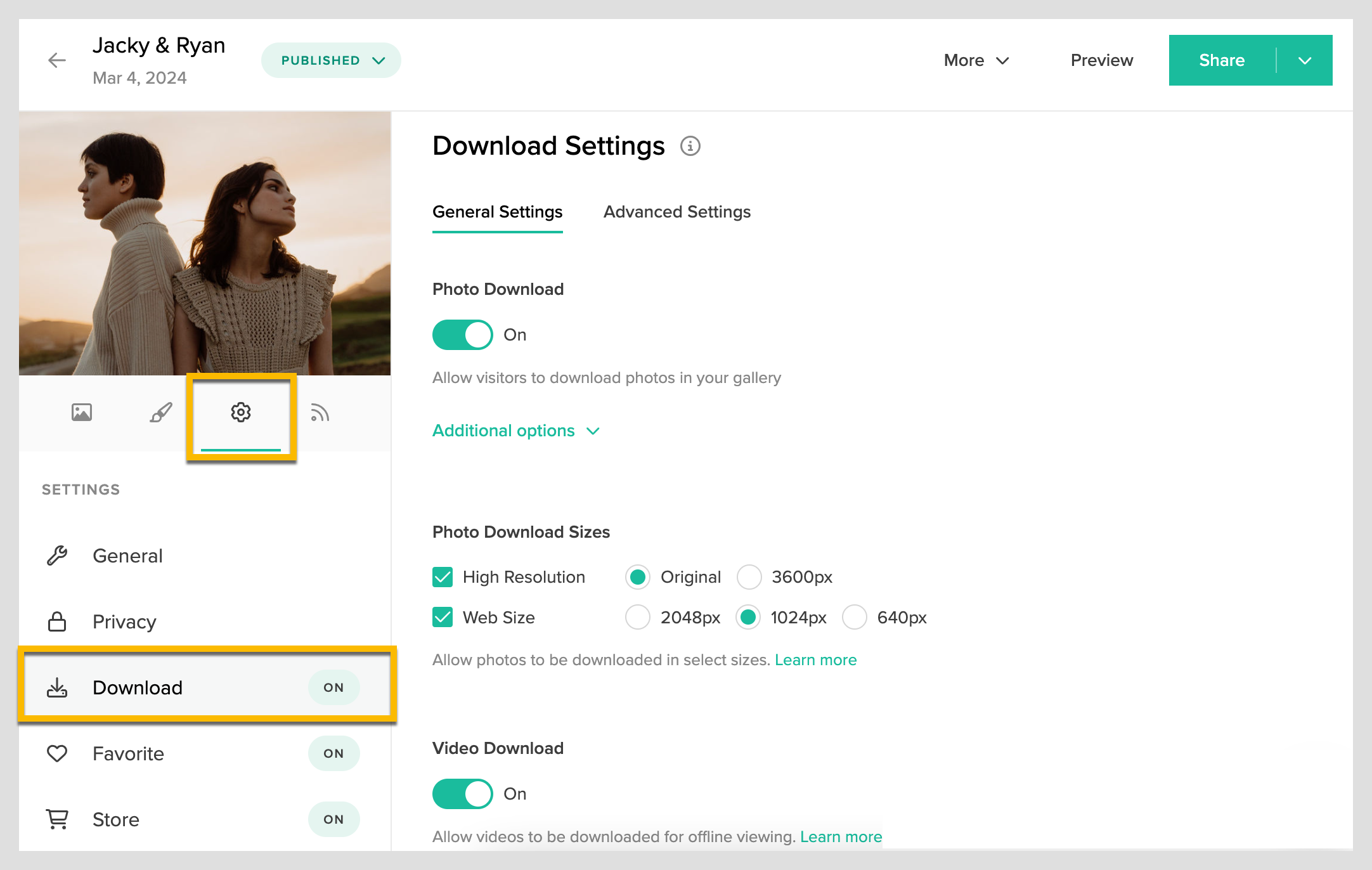Uncheck the High Resolution checkbox

(443, 577)
